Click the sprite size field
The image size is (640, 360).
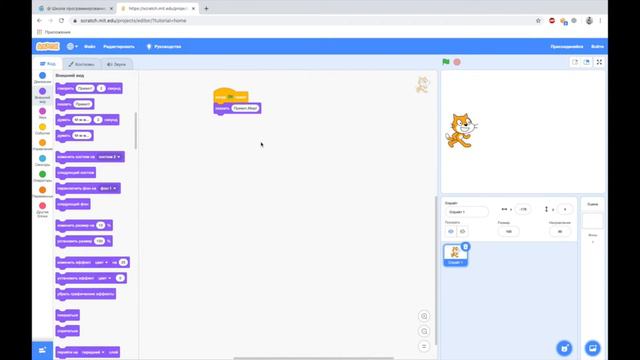(509, 231)
